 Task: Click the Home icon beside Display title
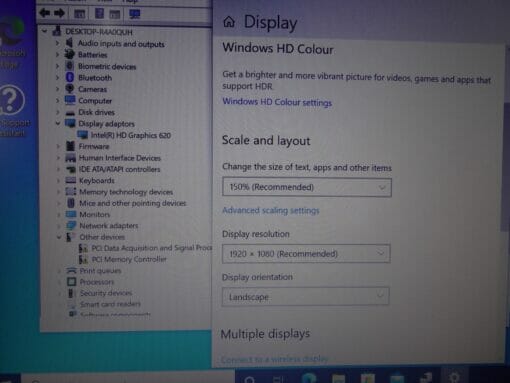pos(229,22)
